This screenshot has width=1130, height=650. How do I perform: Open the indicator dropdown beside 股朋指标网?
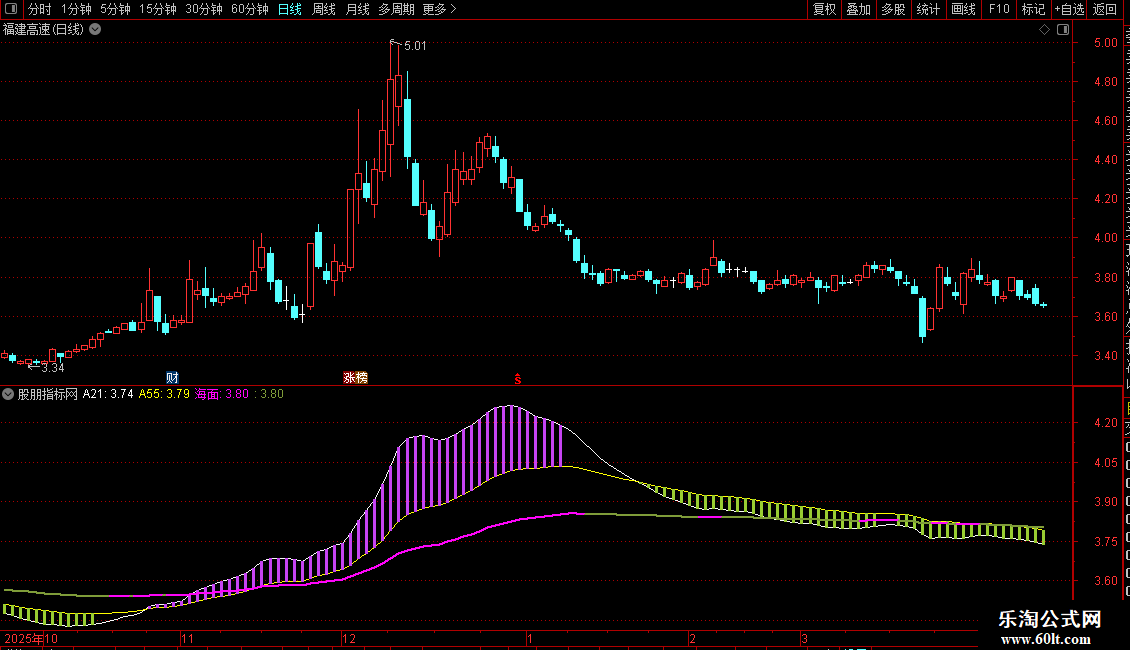[x=8, y=394]
